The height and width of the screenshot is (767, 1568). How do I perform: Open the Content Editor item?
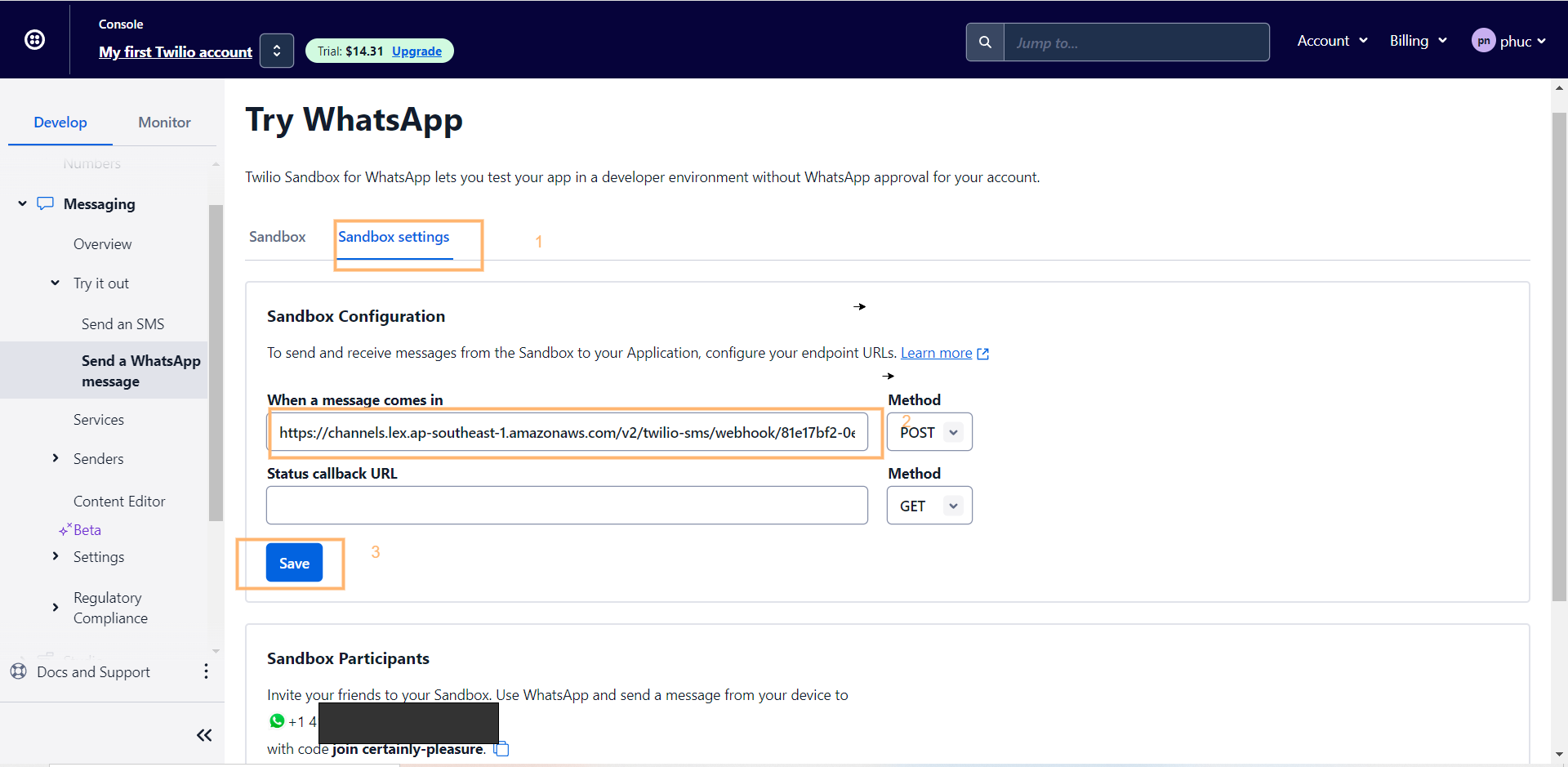(119, 502)
